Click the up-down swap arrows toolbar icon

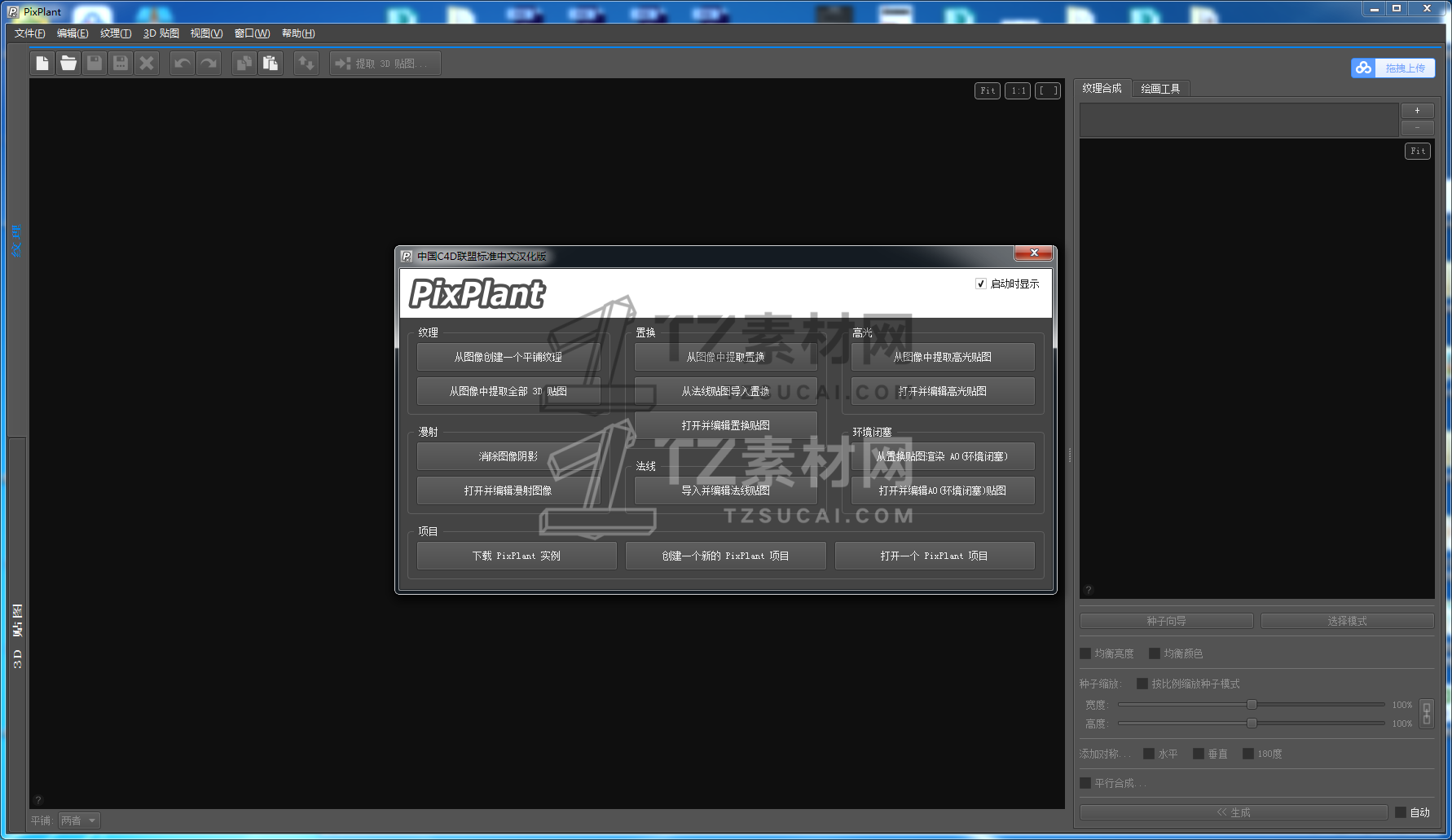[x=306, y=63]
